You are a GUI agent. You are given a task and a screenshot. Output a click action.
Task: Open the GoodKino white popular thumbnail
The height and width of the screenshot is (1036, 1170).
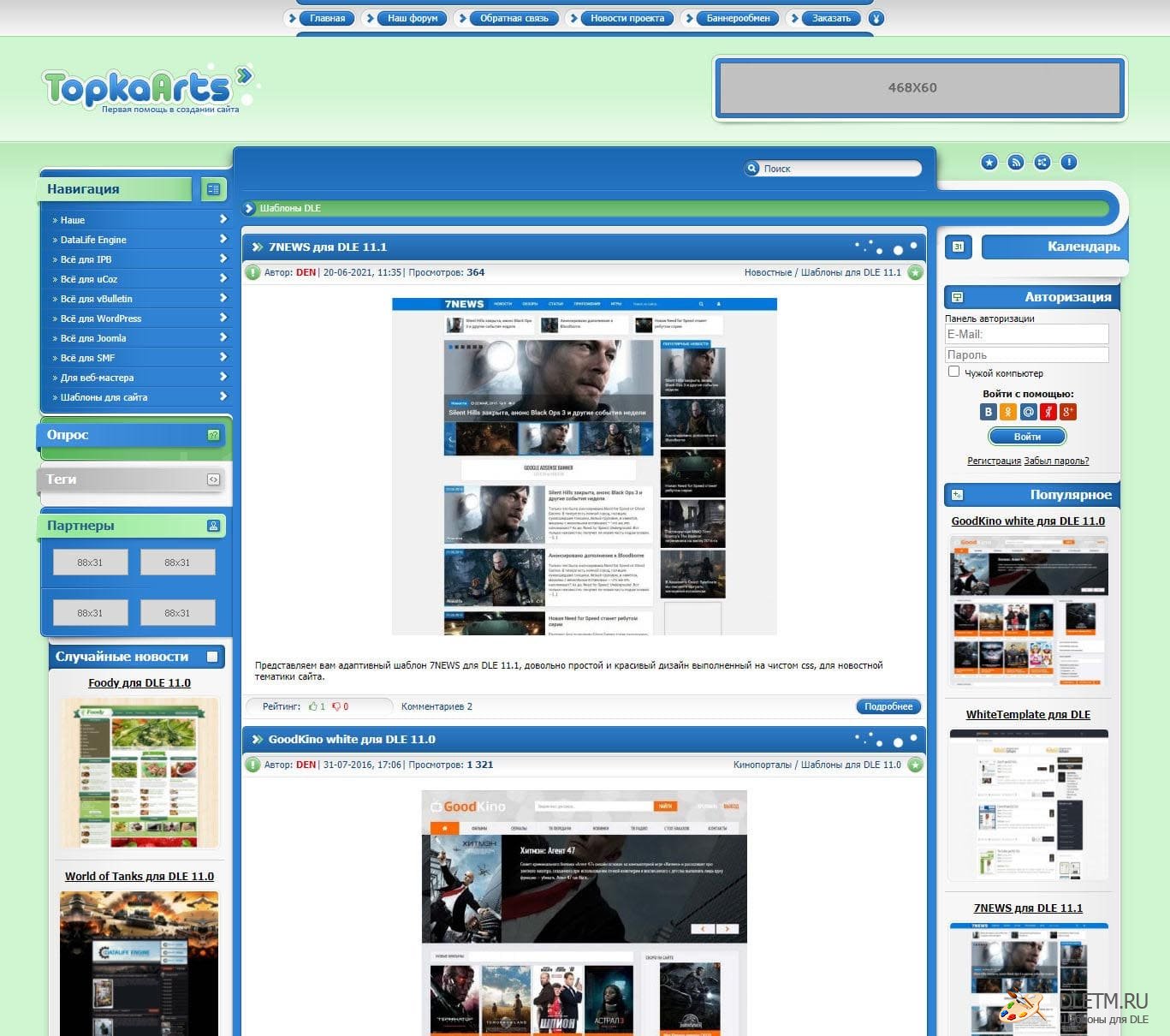tap(1029, 611)
